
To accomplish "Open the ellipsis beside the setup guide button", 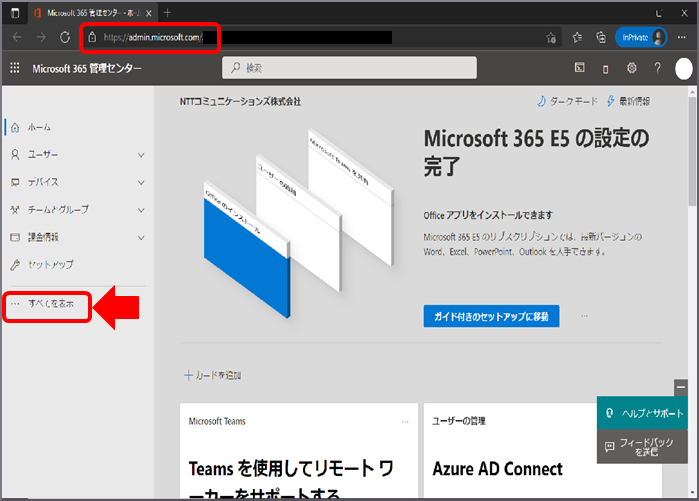I will [x=584, y=316].
